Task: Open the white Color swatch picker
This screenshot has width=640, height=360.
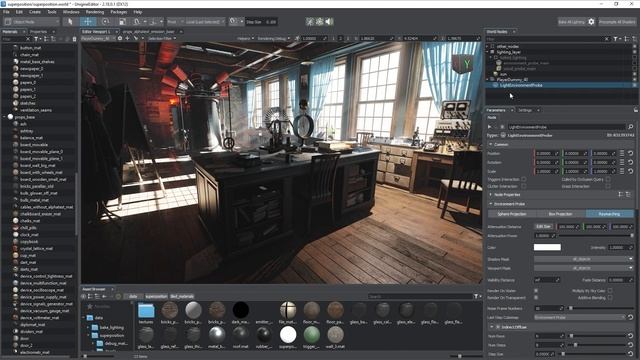Action: [x=547, y=247]
